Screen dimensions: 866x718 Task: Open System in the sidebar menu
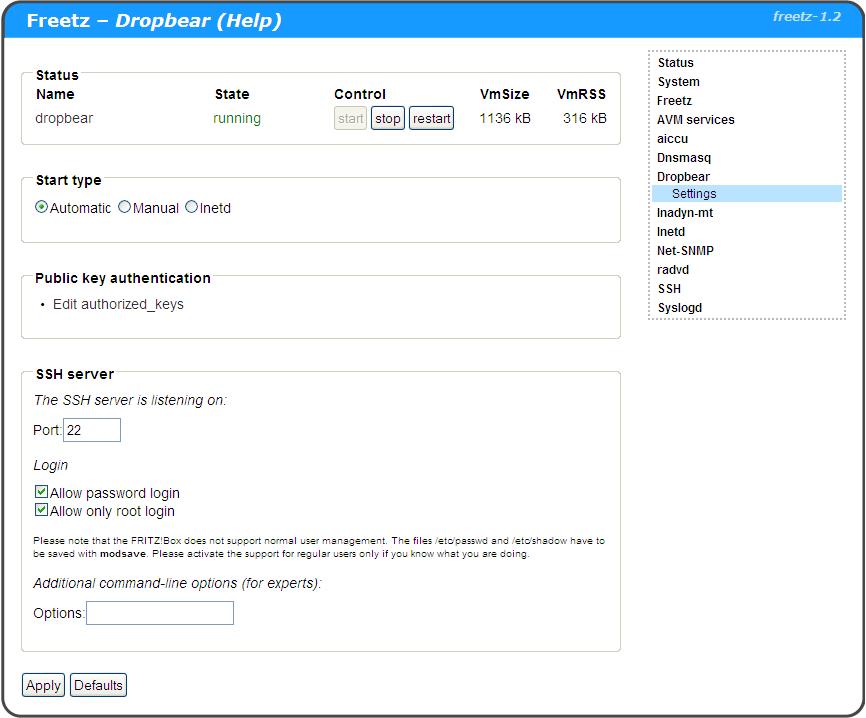(x=678, y=82)
